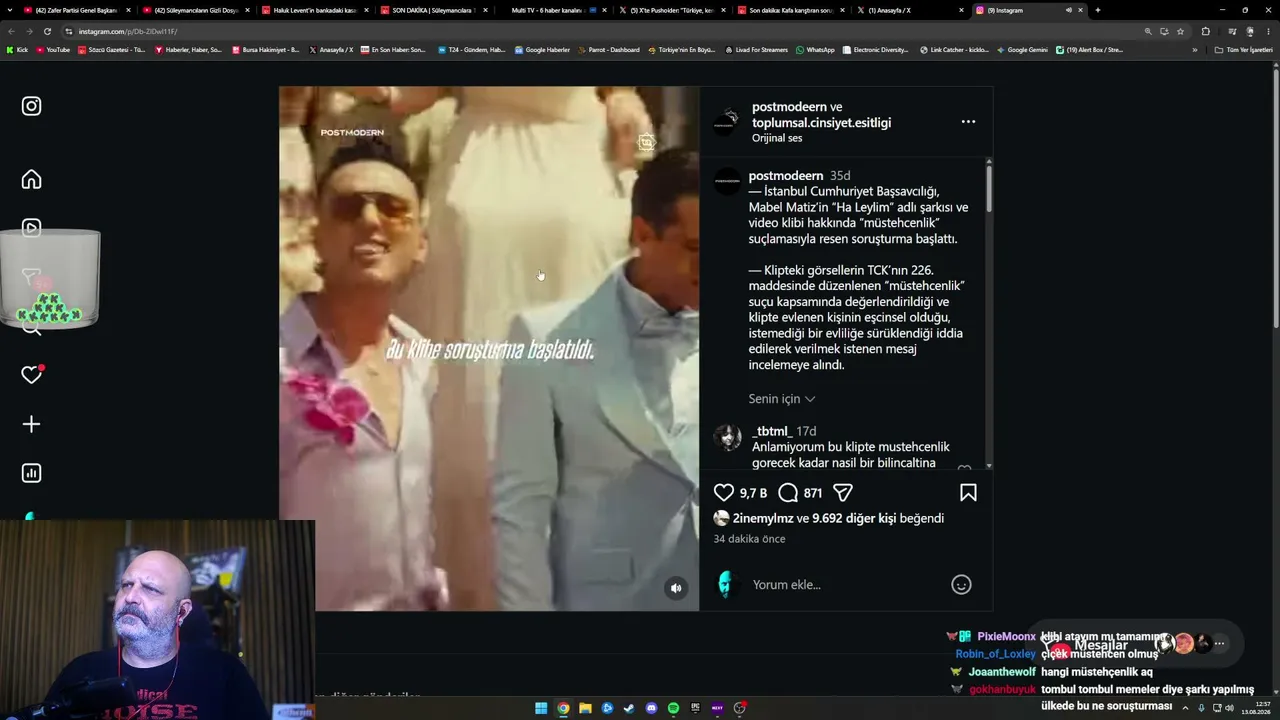Switch to the Multi TV tab
Viewport: 1280px width, 720px height.
pos(552,10)
